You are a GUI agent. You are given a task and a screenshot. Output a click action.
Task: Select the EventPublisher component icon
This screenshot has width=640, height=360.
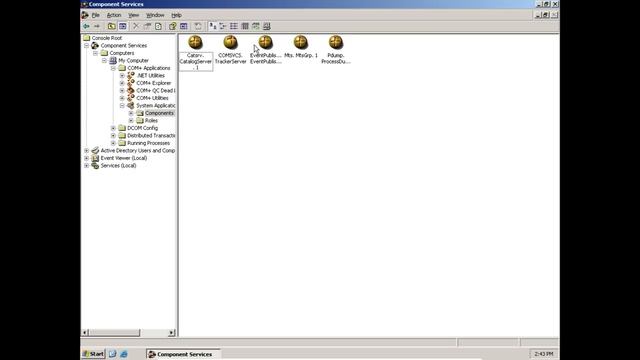tap(266, 42)
